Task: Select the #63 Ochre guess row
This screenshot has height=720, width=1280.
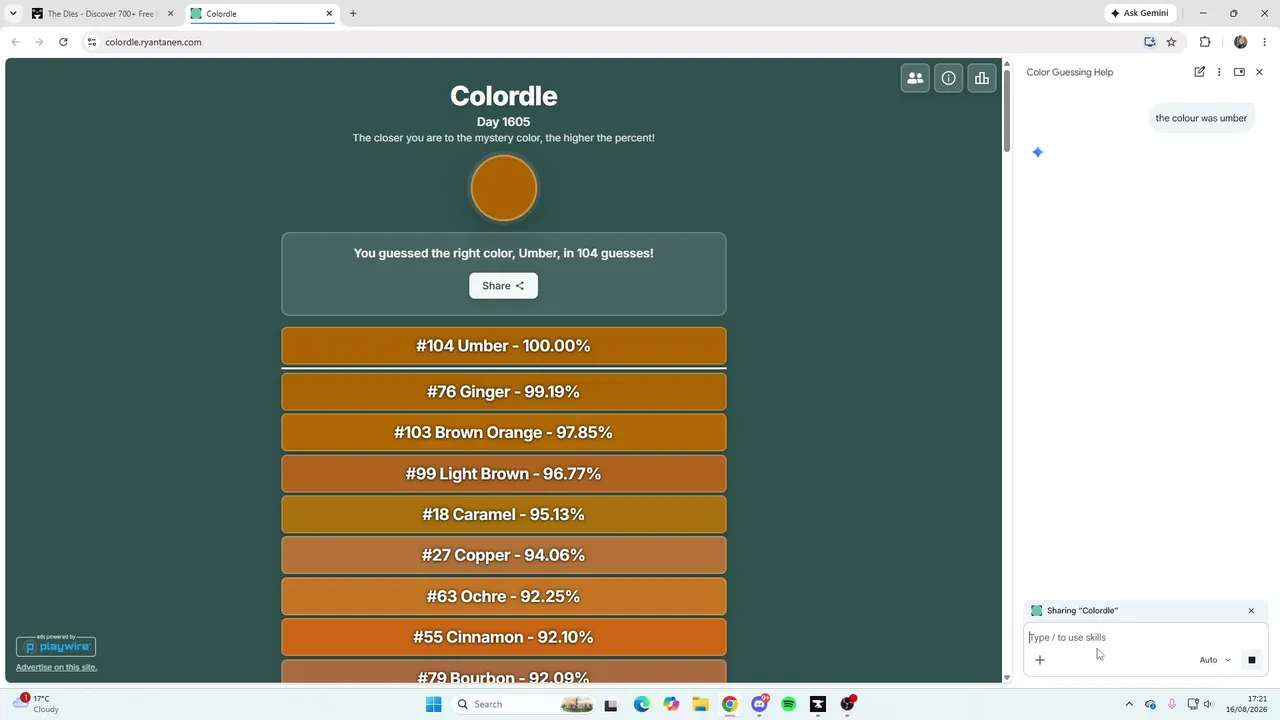Action: tap(504, 596)
